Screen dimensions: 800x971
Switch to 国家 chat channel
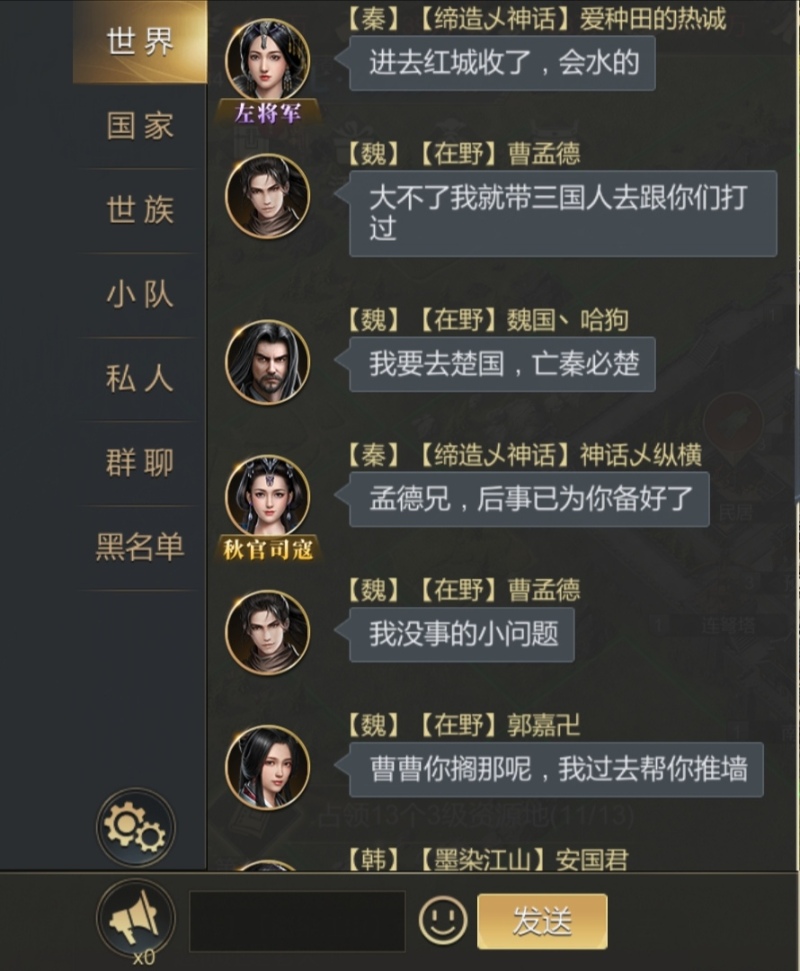(x=140, y=126)
